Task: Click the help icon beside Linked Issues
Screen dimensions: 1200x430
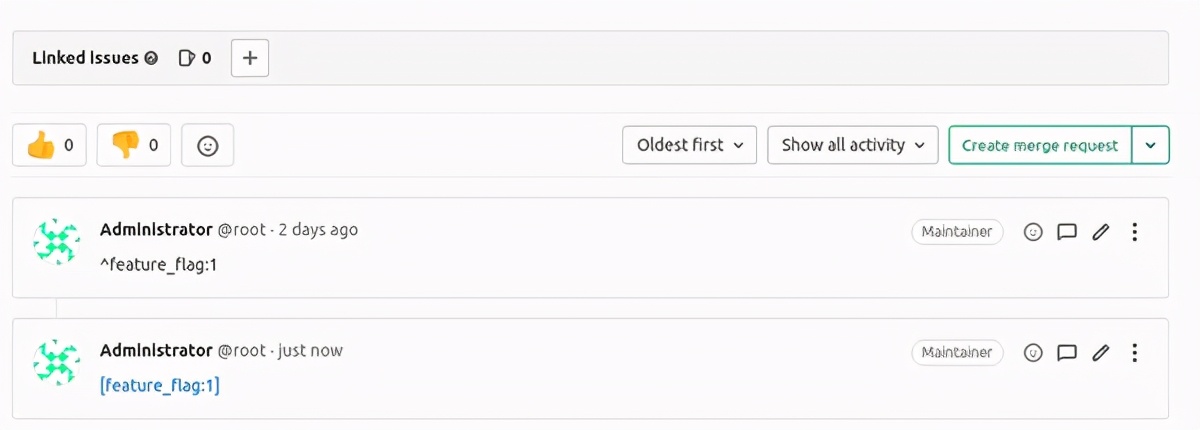Action: pos(151,58)
